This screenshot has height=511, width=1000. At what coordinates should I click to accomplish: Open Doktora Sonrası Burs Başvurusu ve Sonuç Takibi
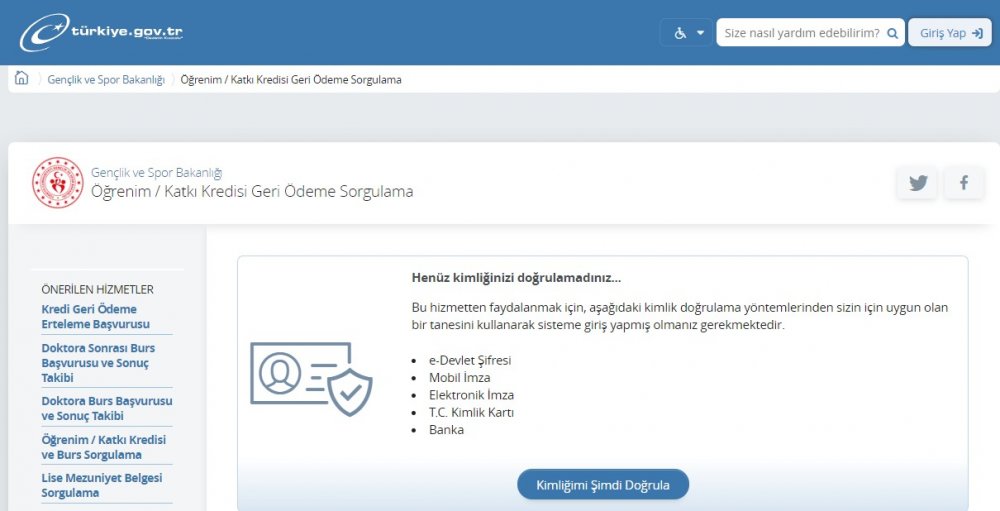click(98, 362)
